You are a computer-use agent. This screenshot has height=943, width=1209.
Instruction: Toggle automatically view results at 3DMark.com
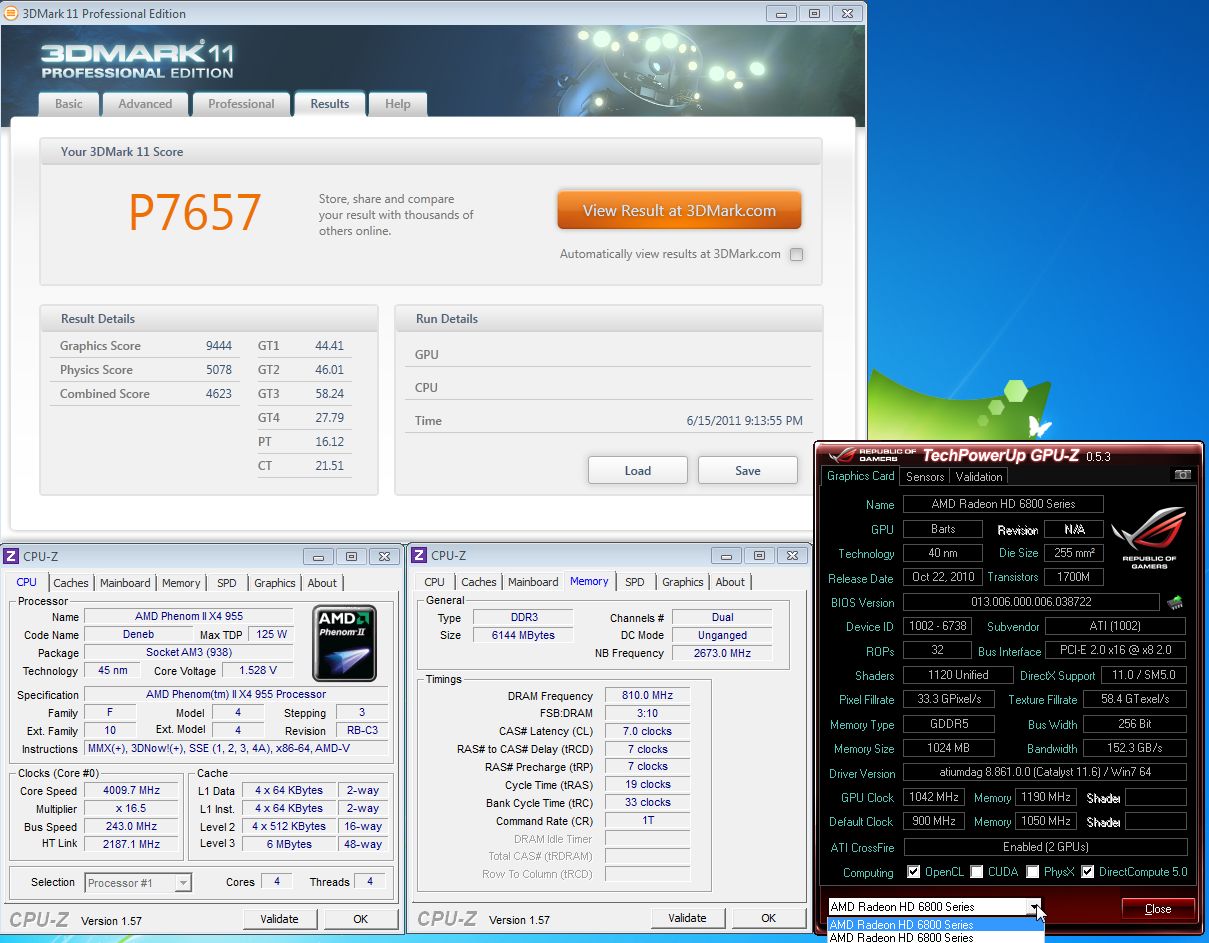pos(796,255)
